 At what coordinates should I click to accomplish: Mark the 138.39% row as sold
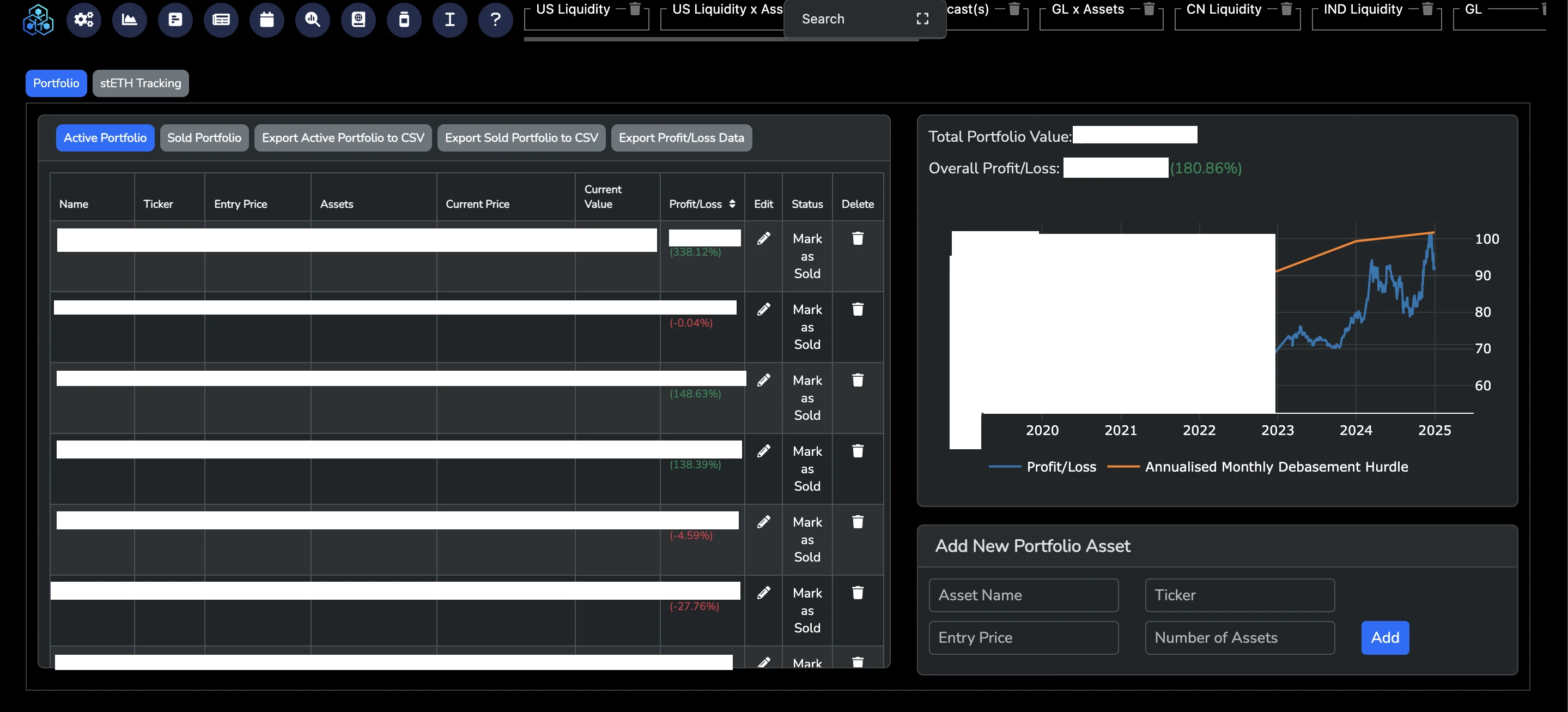tap(807, 468)
